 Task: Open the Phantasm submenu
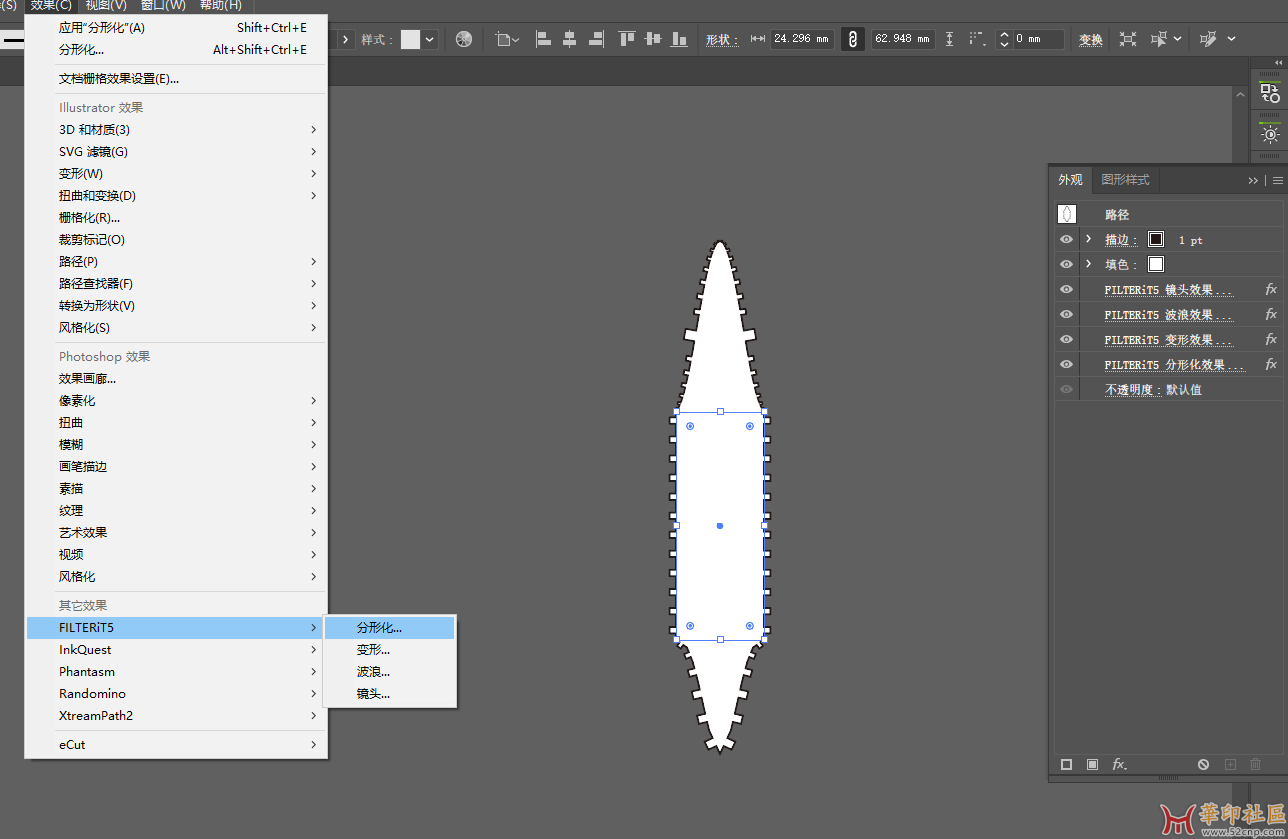176,672
